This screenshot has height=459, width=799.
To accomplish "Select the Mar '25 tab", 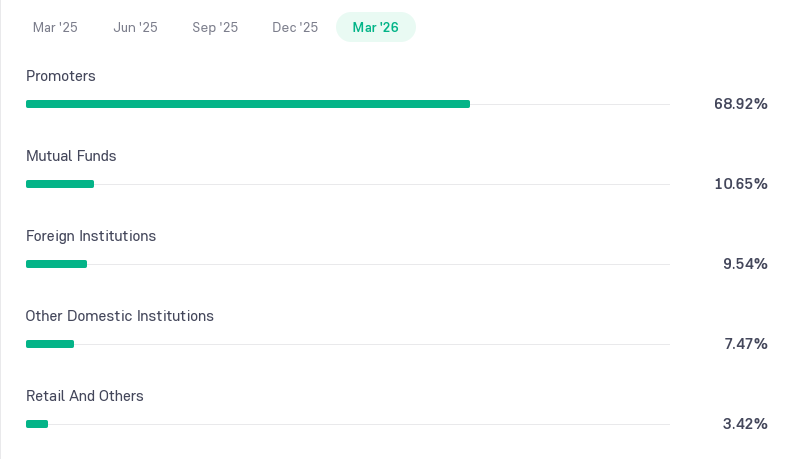I will click(55, 27).
